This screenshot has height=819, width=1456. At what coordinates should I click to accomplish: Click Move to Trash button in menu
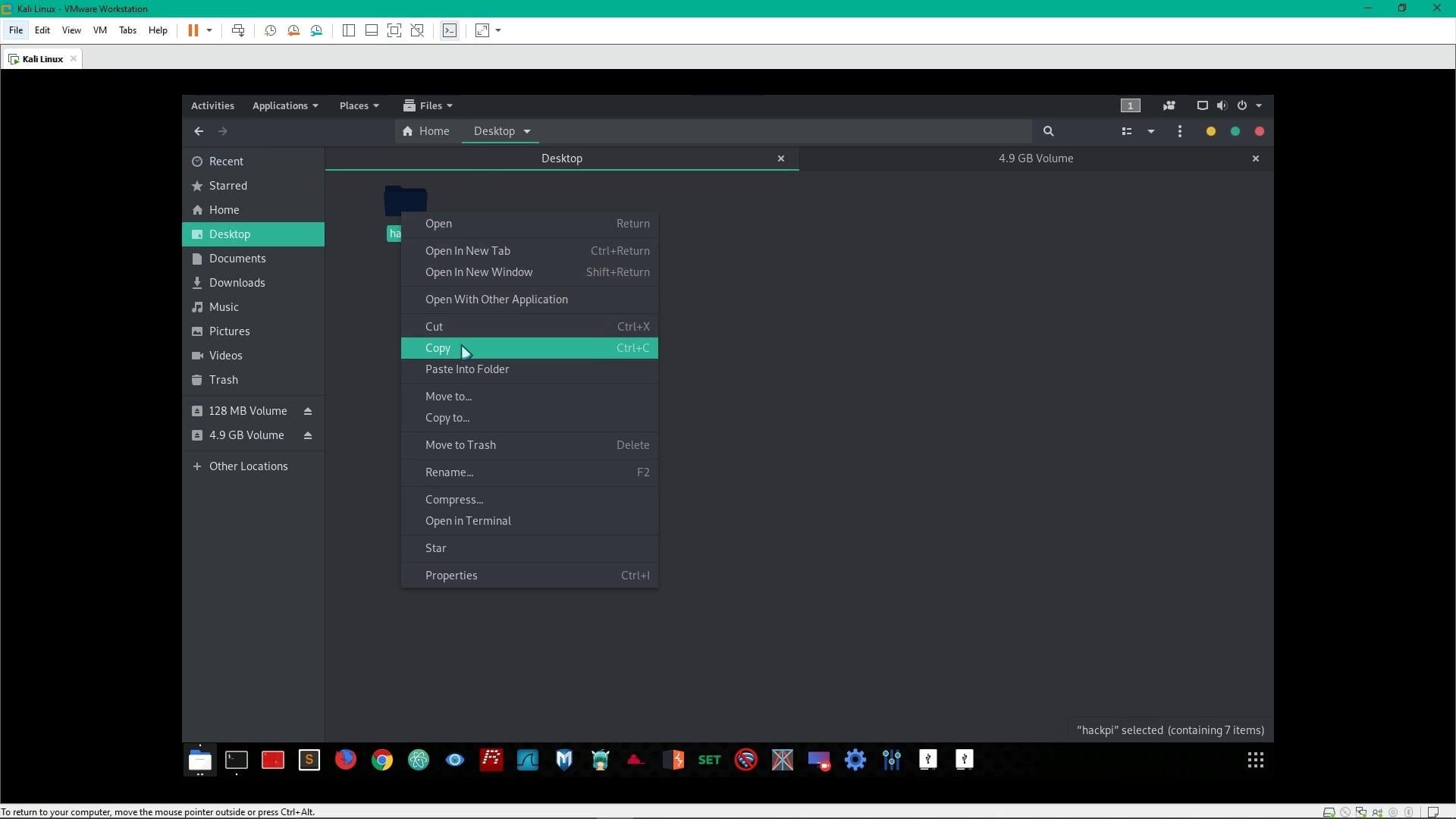pyautogui.click(x=460, y=445)
